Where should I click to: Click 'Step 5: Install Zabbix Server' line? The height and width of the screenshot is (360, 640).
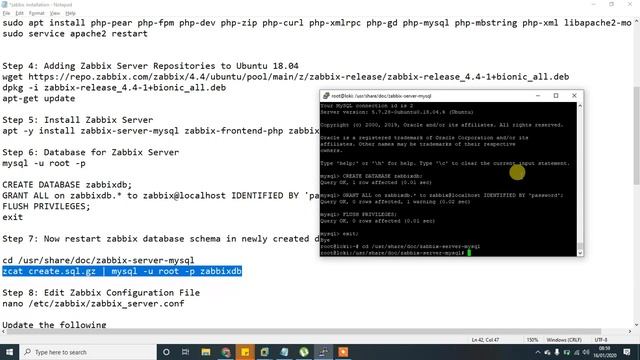click(x=78, y=120)
